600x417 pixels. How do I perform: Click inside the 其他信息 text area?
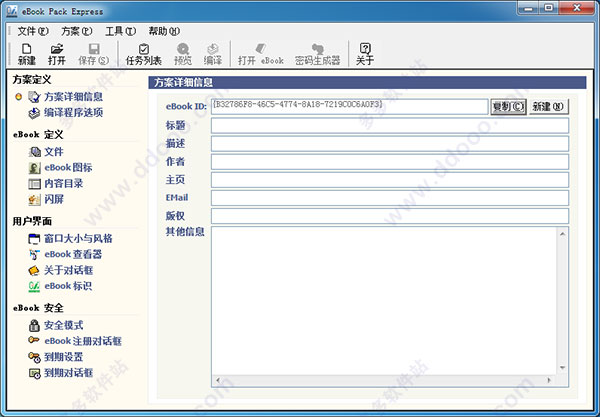[x=384, y=301]
